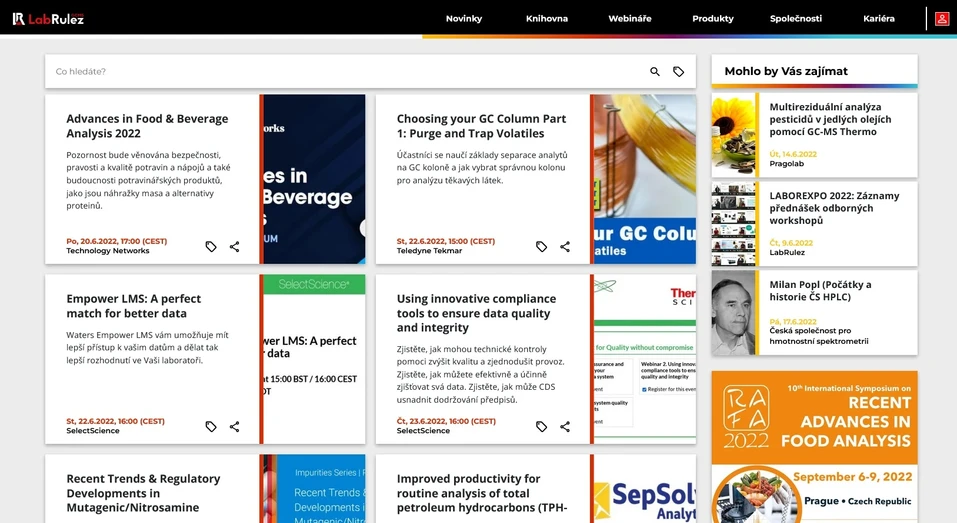Viewport: 957px width, 523px height.
Task: Share the Choosing your GC Column webinar
Action: [565, 246]
